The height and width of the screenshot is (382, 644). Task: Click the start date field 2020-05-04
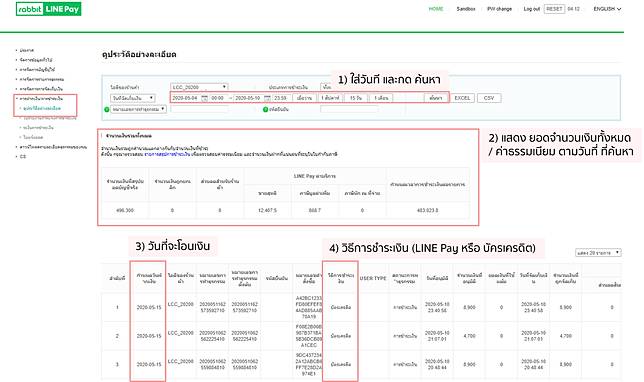point(185,98)
